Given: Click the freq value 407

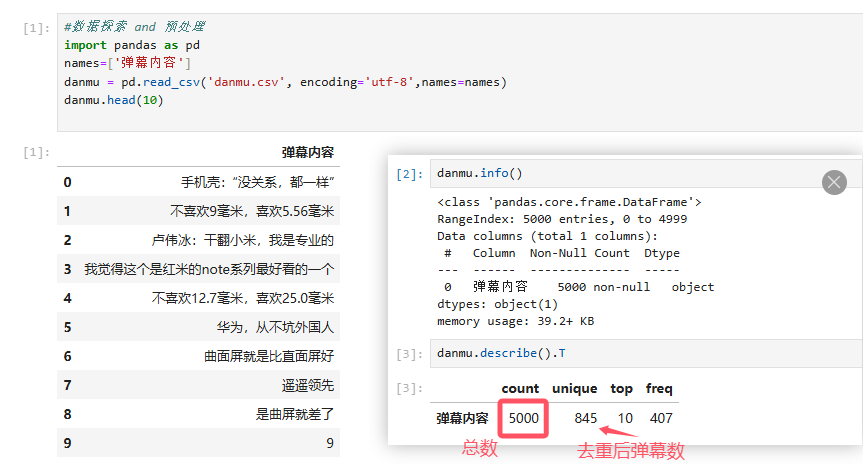Looking at the screenshot, I should [659, 418].
